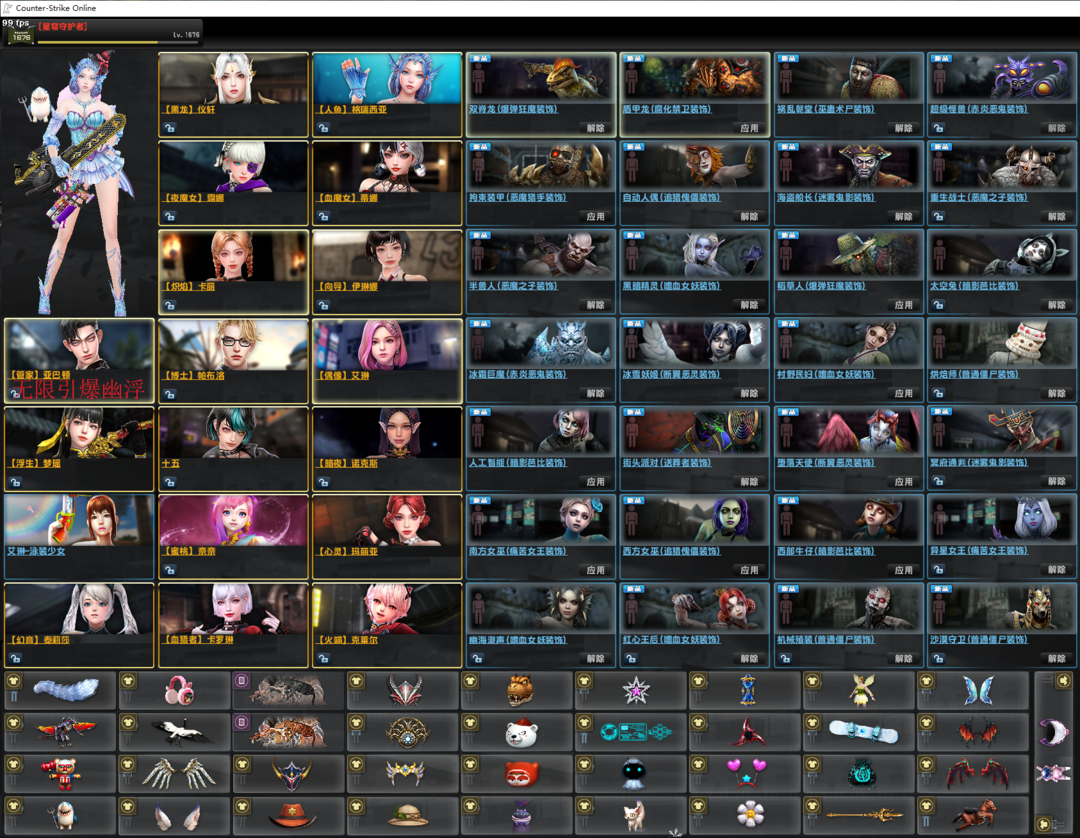This screenshot has width=1080, height=838.
Task: Click the 【星宿守护者】 title text
Action: click(63, 26)
